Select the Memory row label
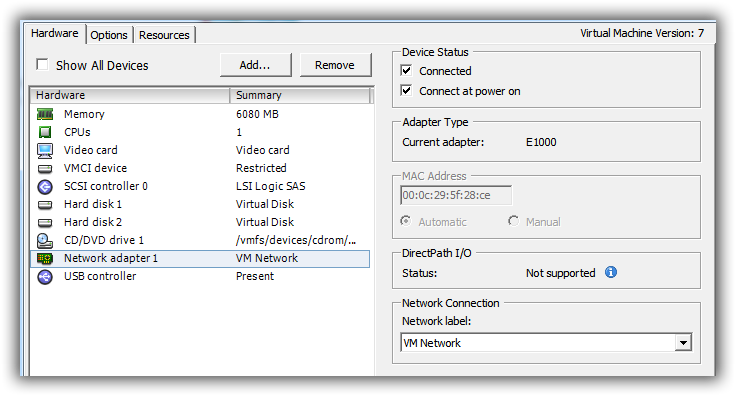Screen dimensions: 736x396 tap(84, 114)
